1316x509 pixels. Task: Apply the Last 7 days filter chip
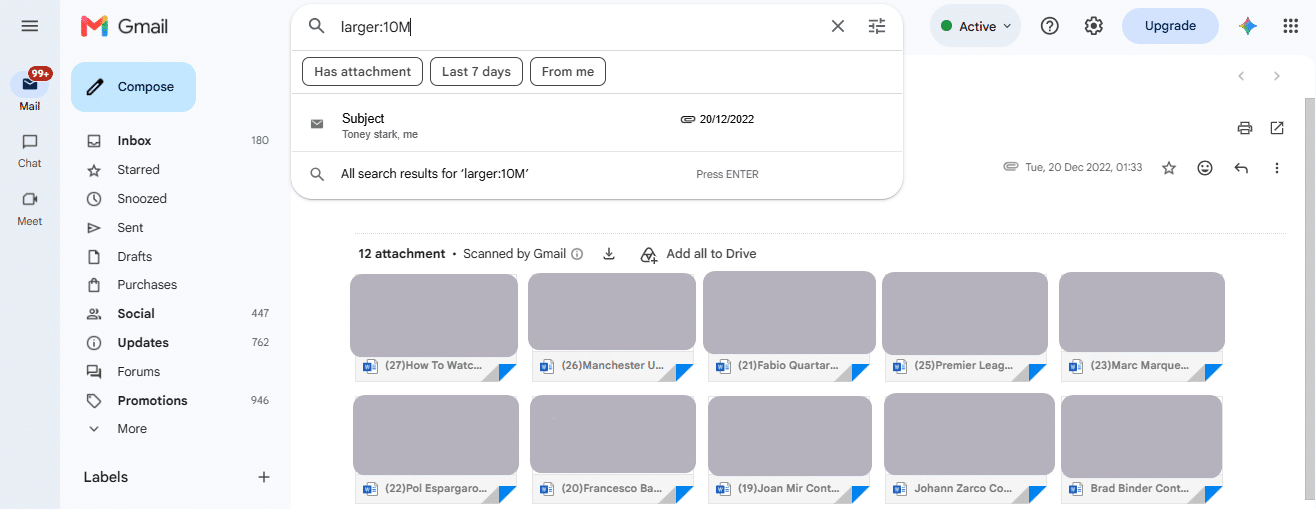pos(476,72)
